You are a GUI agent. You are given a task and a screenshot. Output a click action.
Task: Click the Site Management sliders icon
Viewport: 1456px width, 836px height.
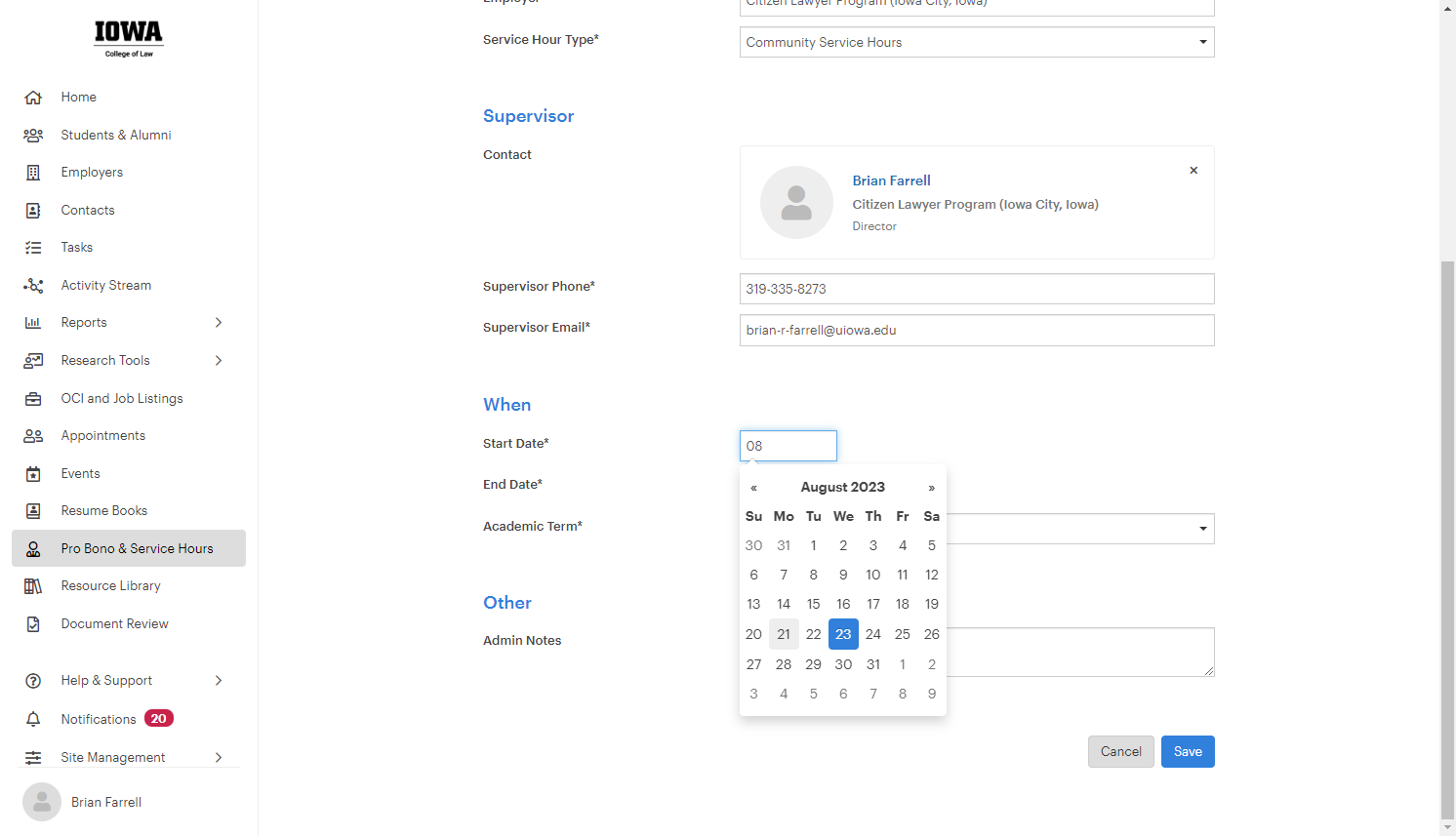click(x=33, y=758)
